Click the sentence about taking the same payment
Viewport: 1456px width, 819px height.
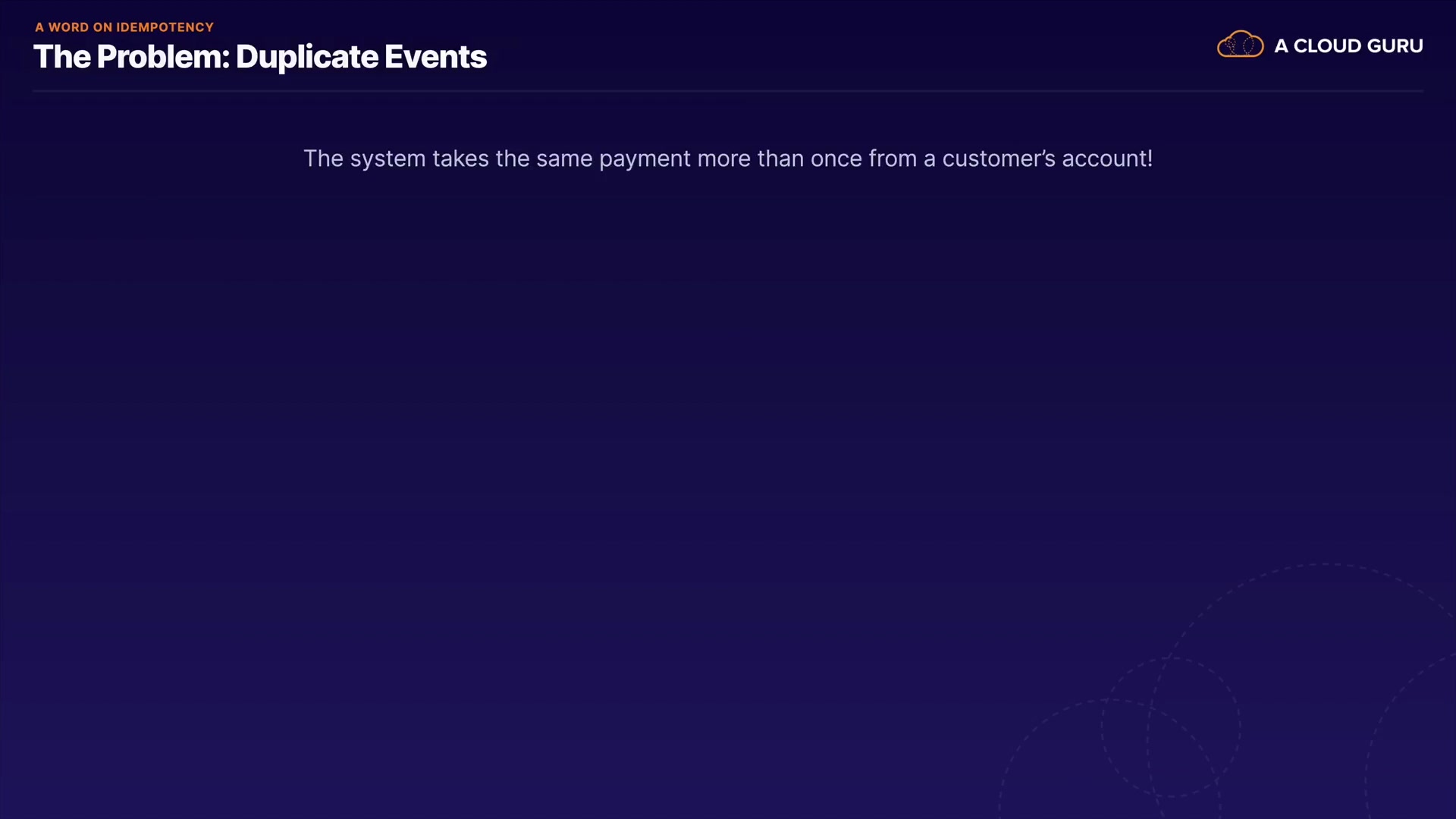point(727,158)
